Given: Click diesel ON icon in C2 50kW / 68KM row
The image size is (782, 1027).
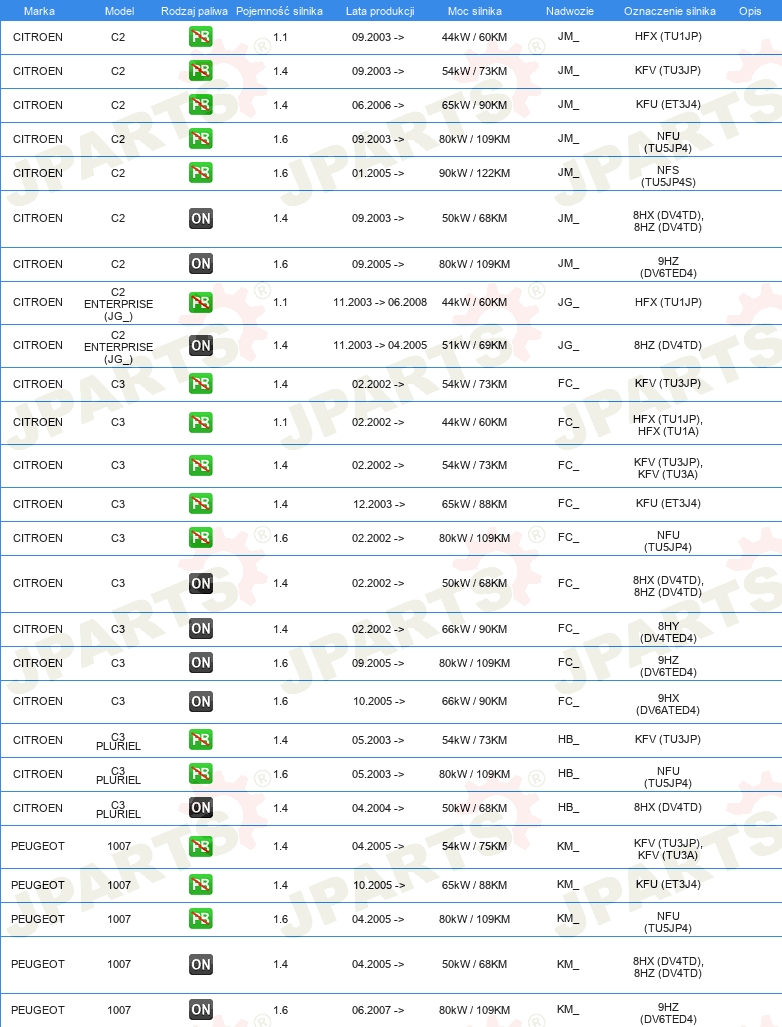Looking at the screenshot, I should (200, 218).
